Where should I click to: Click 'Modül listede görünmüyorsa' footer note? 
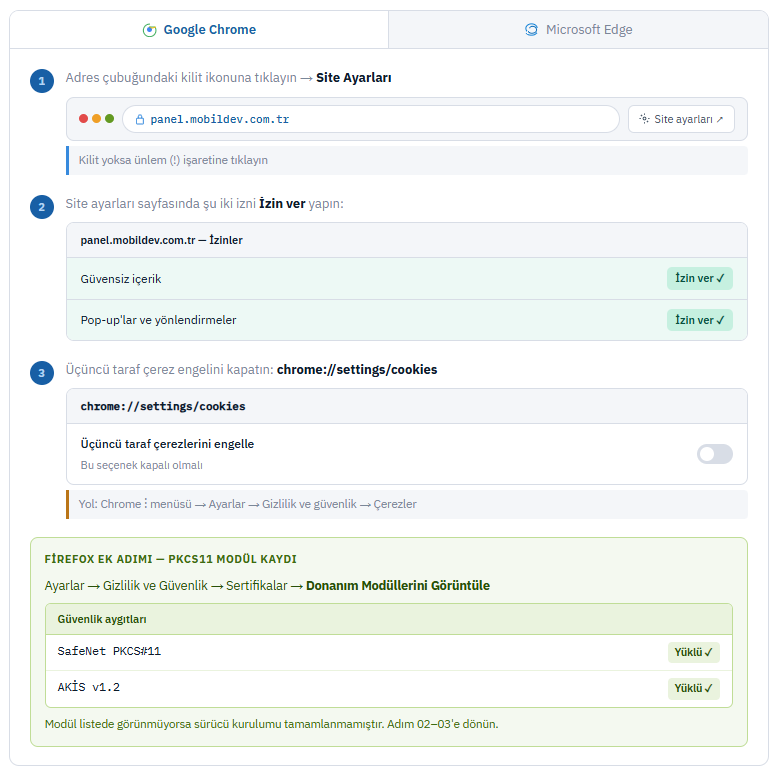[x=272, y=724]
